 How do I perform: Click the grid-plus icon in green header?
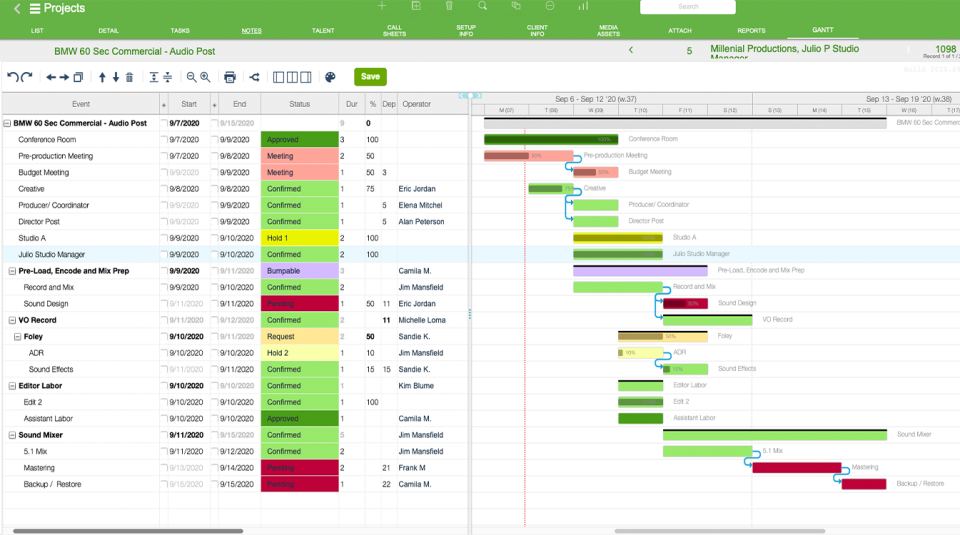pos(416,6)
